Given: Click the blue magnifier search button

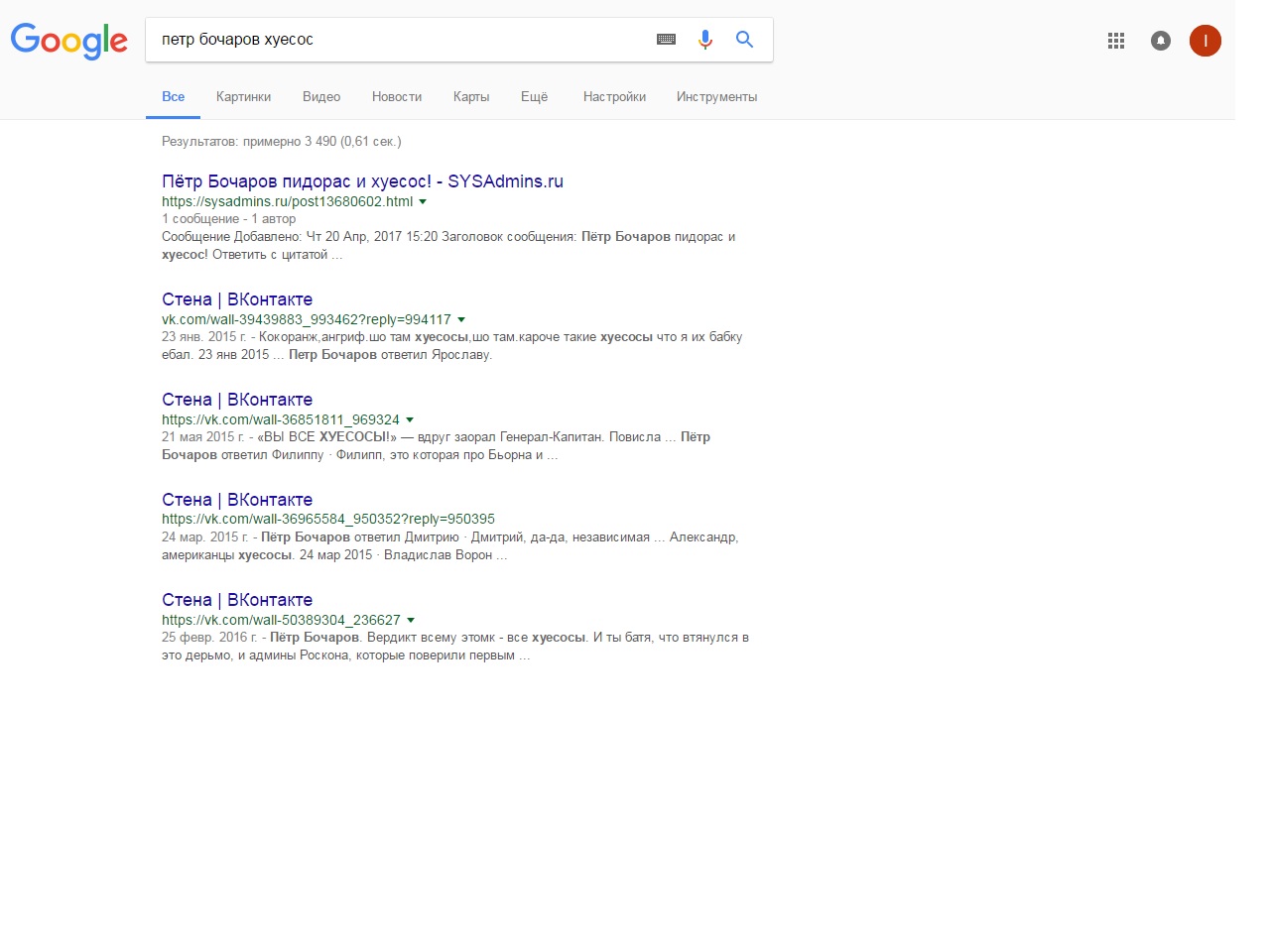Looking at the screenshot, I should click(x=744, y=40).
